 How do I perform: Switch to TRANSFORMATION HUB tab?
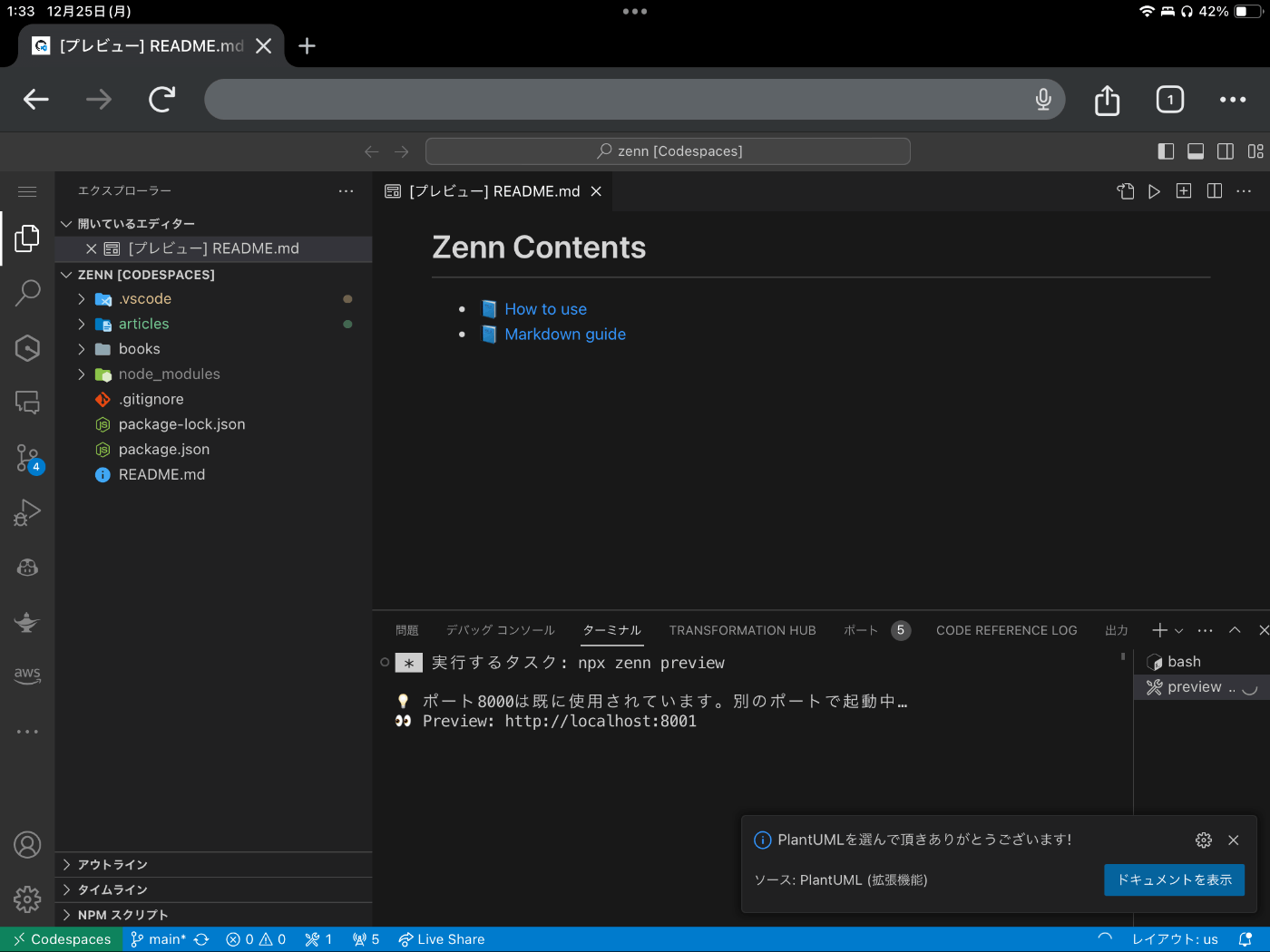point(743,630)
